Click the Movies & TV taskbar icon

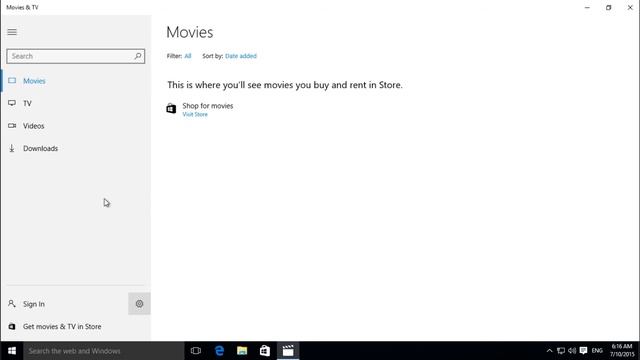pos(288,351)
